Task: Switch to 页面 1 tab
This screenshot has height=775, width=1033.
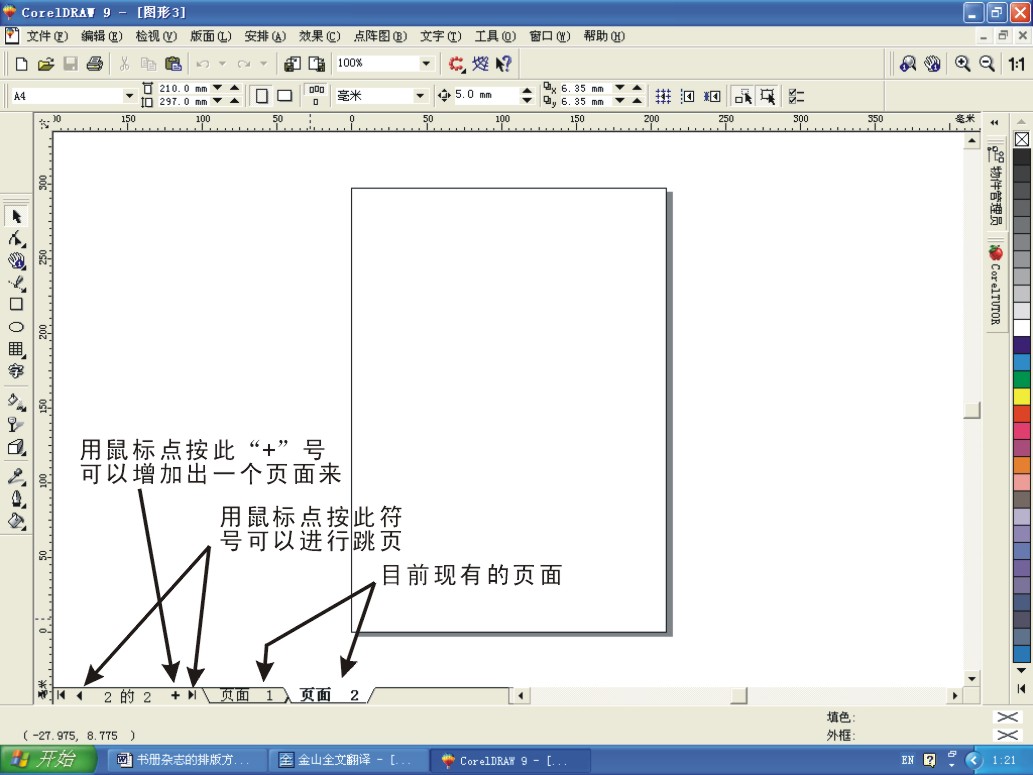Action: click(247, 695)
